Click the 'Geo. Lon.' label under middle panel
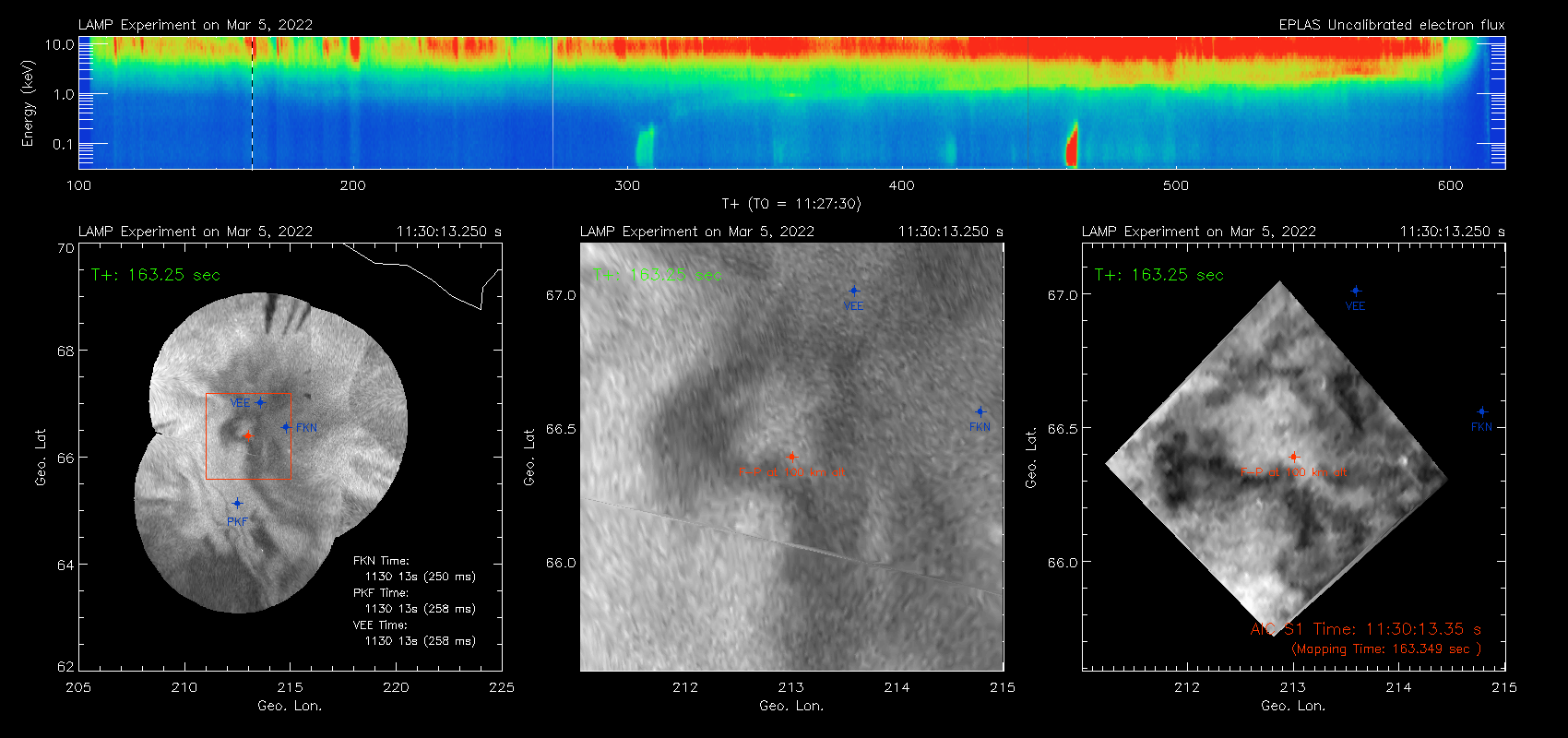Screen dimensions: 1568x738 (x=791, y=706)
